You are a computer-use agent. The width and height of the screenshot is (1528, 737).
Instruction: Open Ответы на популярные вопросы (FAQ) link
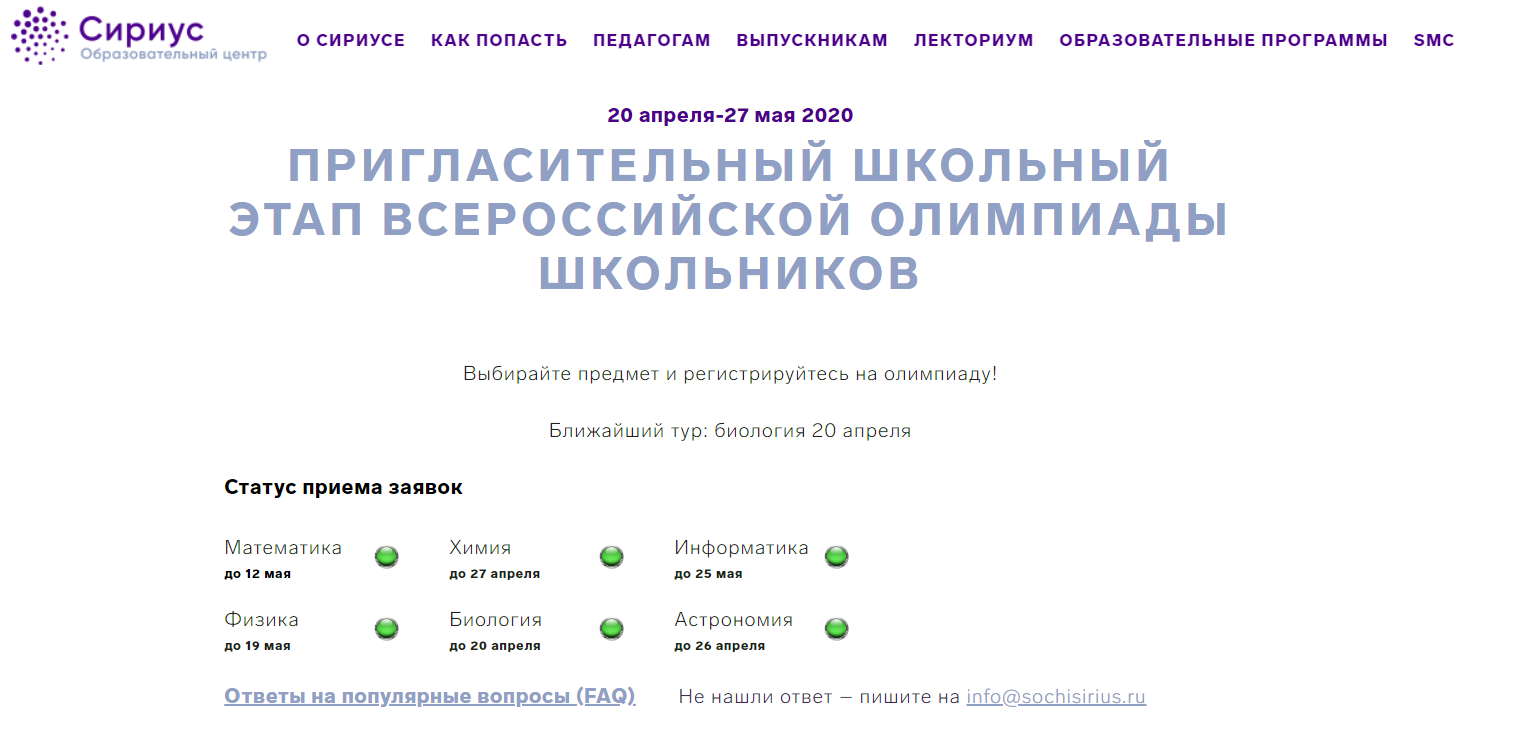tap(430, 696)
